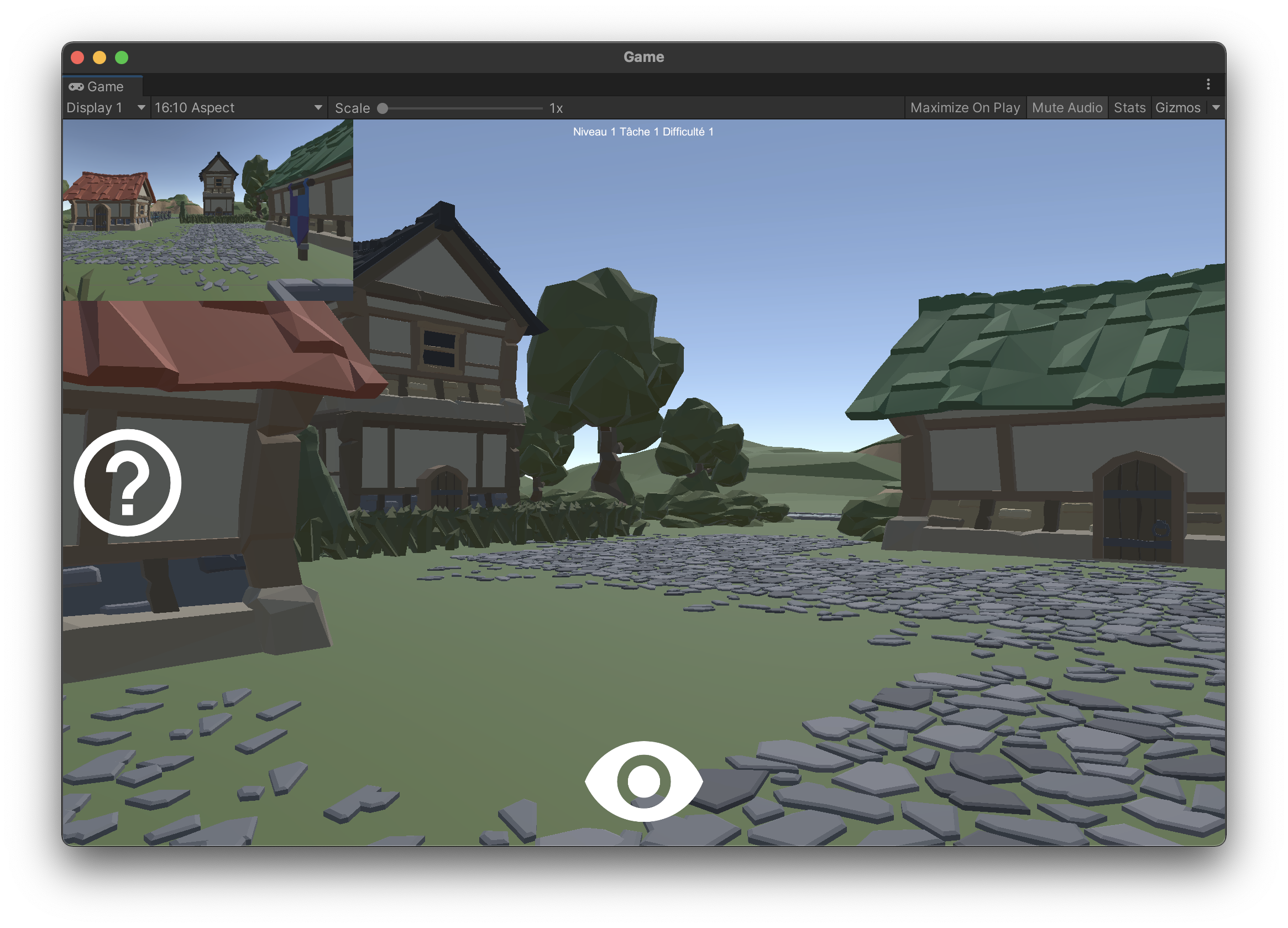Click the Scale slider handle

(383, 108)
